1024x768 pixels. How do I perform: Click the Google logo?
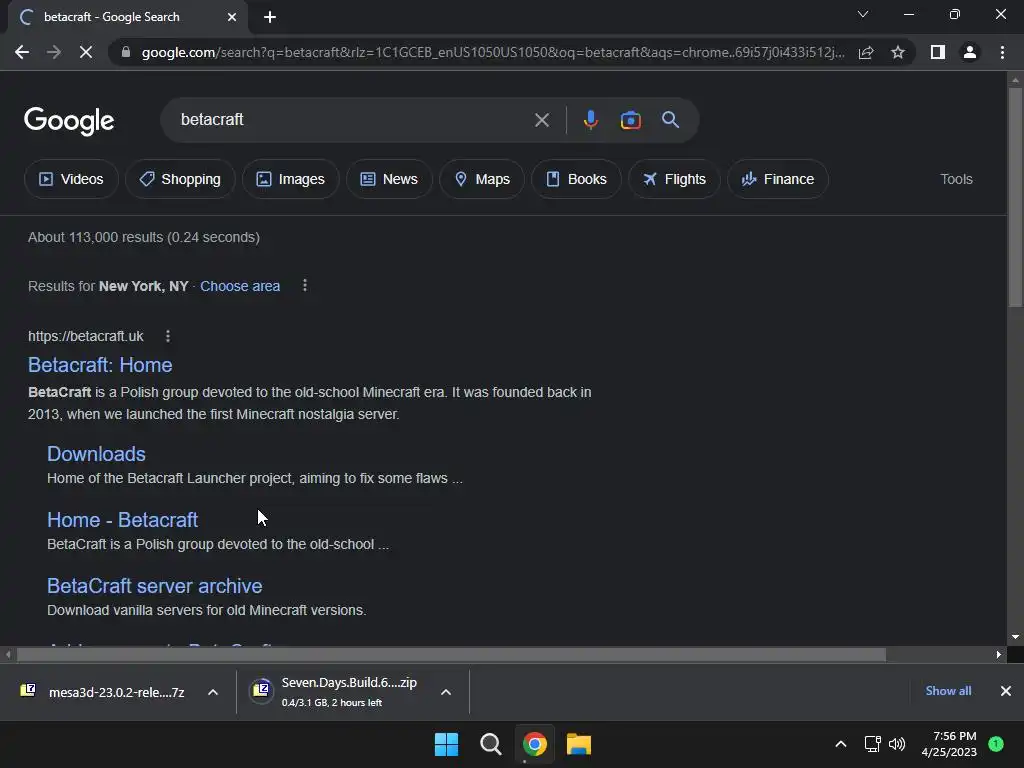69,121
